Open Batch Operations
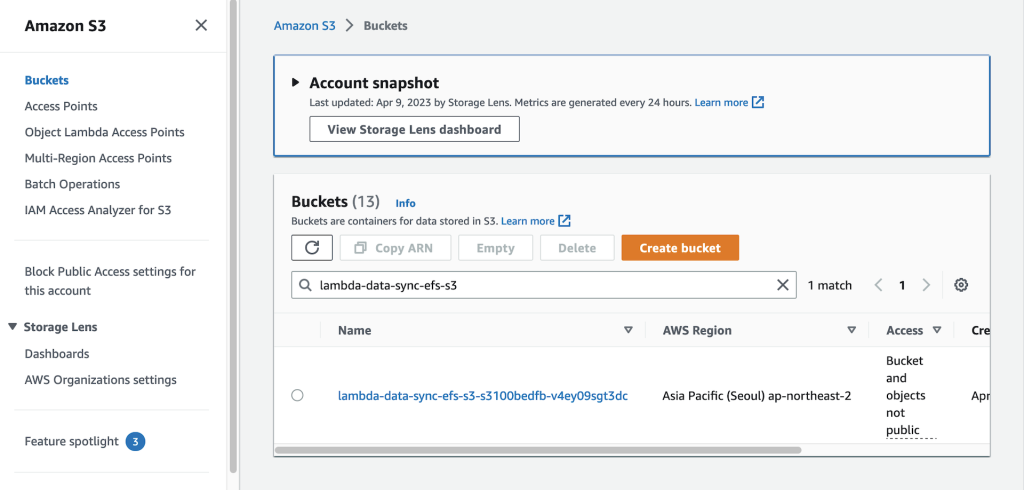 (x=72, y=184)
